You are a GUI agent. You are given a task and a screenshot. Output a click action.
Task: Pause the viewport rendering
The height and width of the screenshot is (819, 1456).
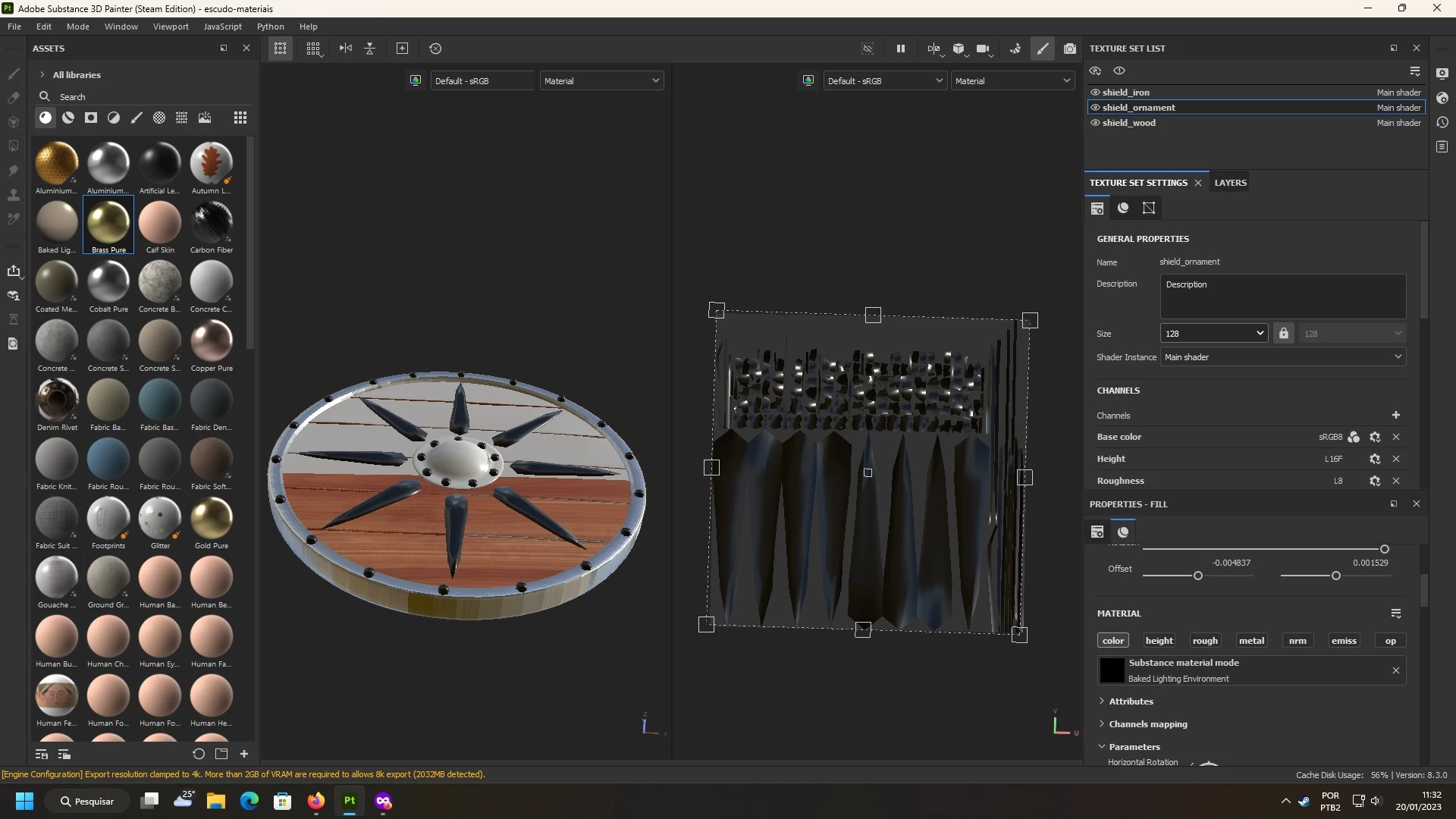click(x=901, y=49)
